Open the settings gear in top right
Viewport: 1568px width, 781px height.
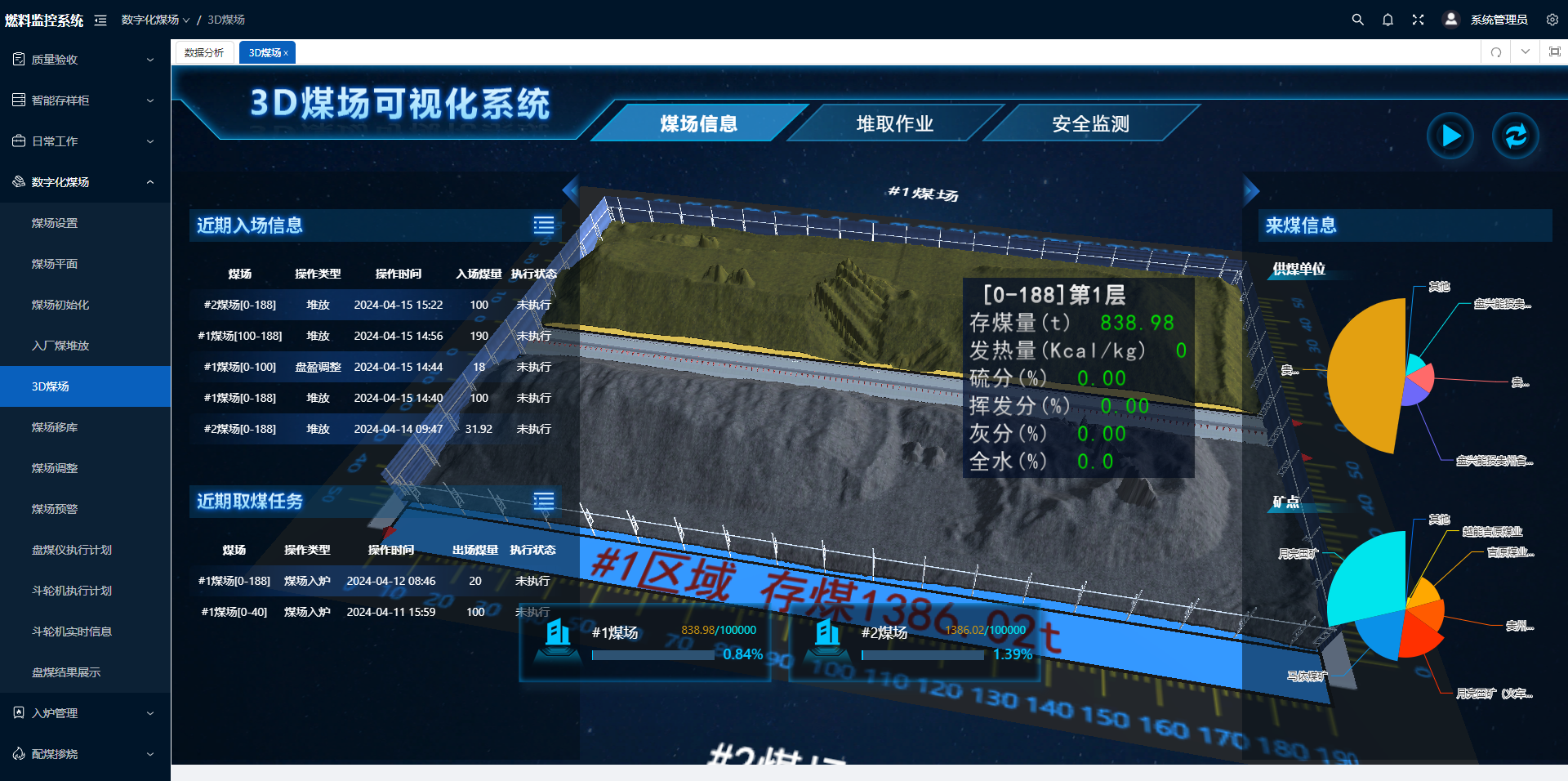point(1552,20)
